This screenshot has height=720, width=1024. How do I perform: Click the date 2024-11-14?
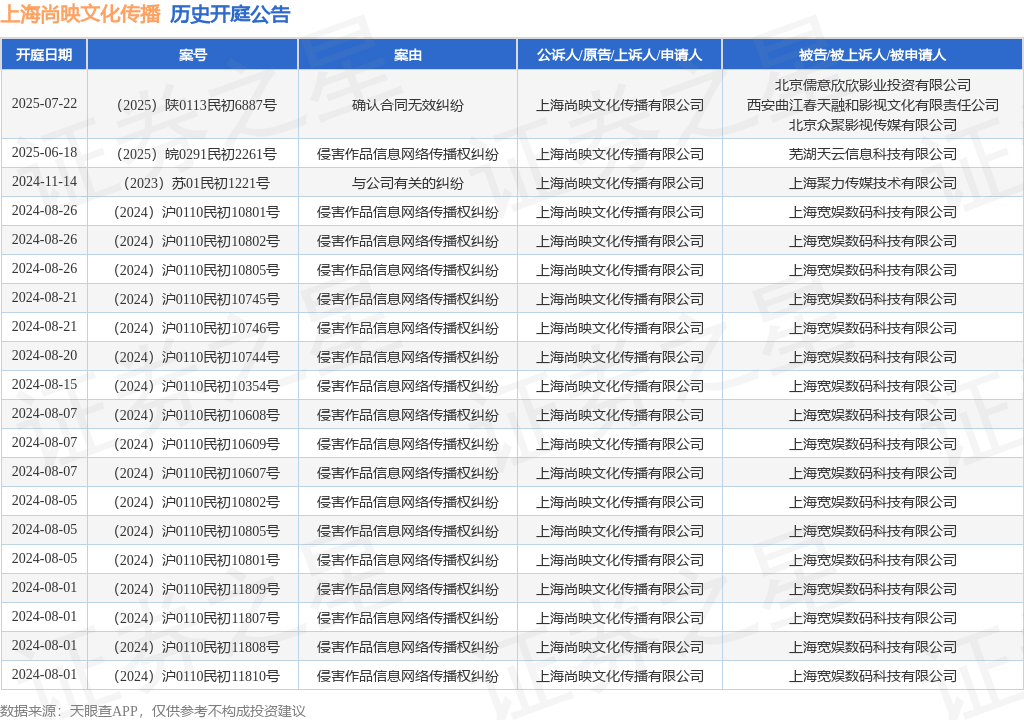click(44, 181)
